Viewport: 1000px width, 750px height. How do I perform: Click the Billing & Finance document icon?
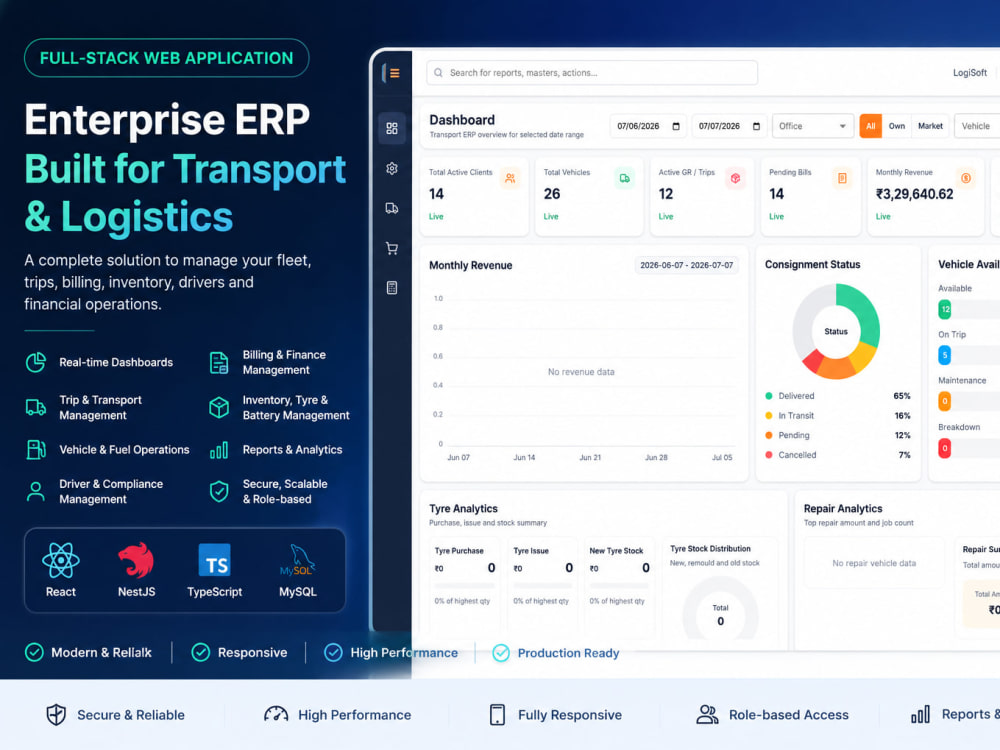pos(219,362)
